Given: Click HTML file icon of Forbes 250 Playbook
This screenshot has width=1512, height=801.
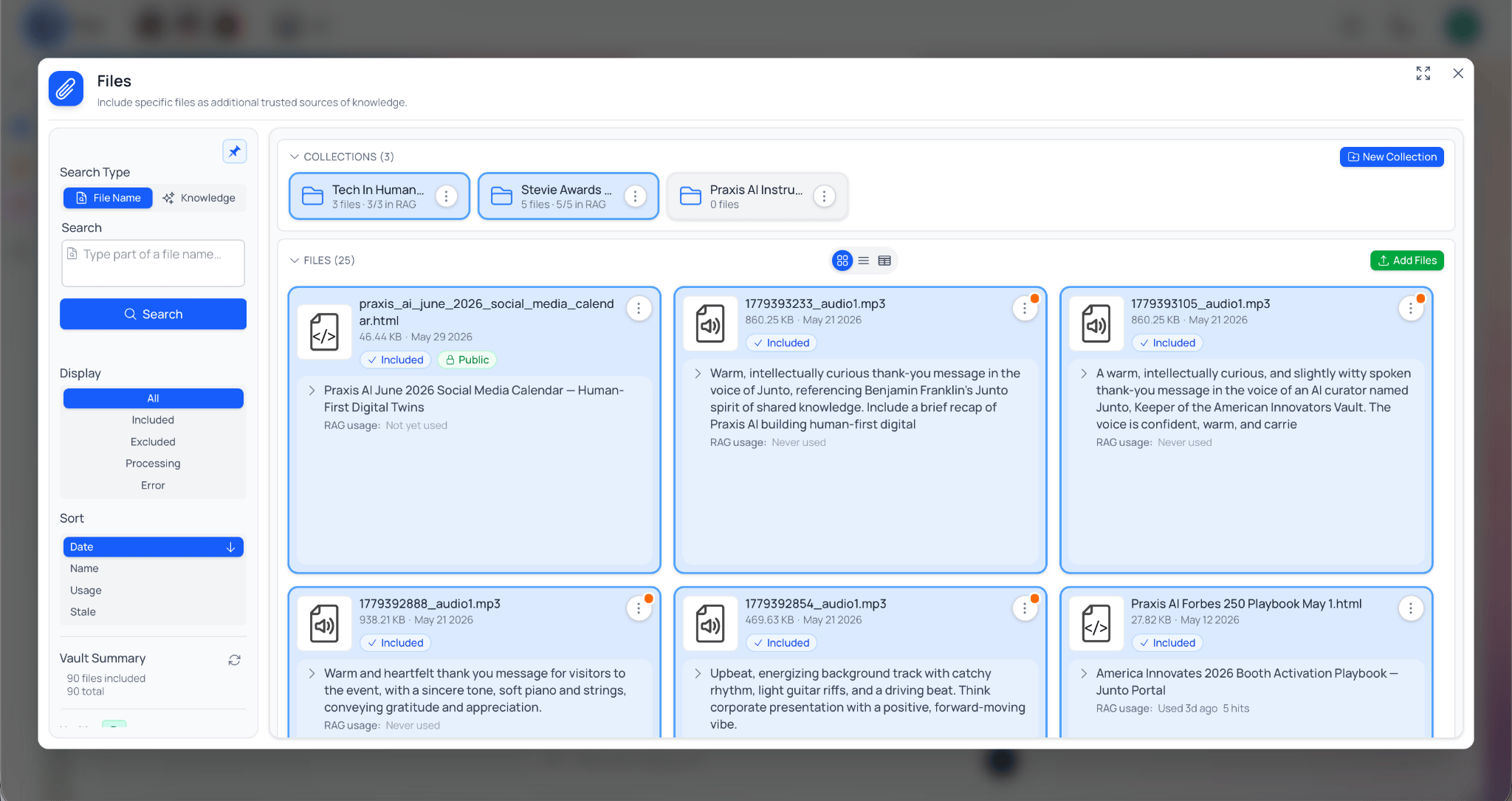Looking at the screenshot, I should coord(1096,623).
